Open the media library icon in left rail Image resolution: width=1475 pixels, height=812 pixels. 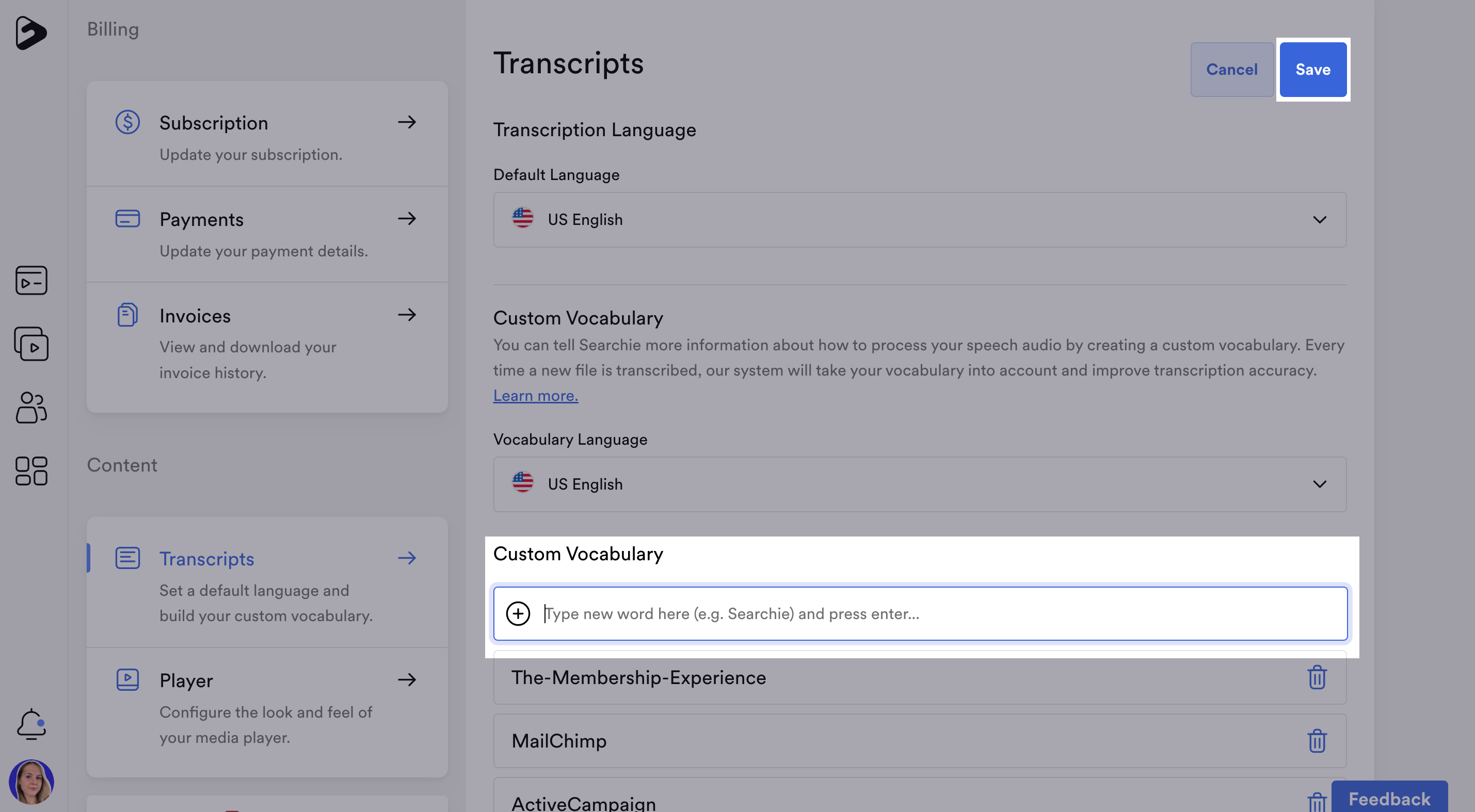point(31,281)
